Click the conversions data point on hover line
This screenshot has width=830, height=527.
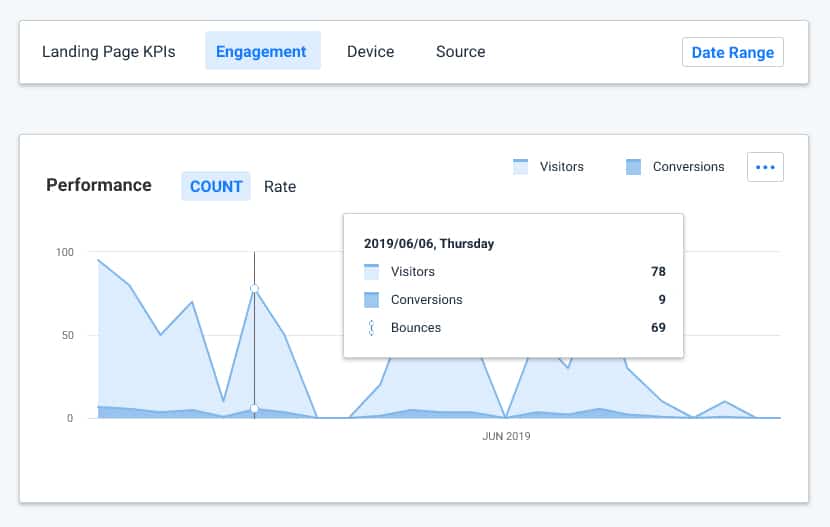click(254, 408)
